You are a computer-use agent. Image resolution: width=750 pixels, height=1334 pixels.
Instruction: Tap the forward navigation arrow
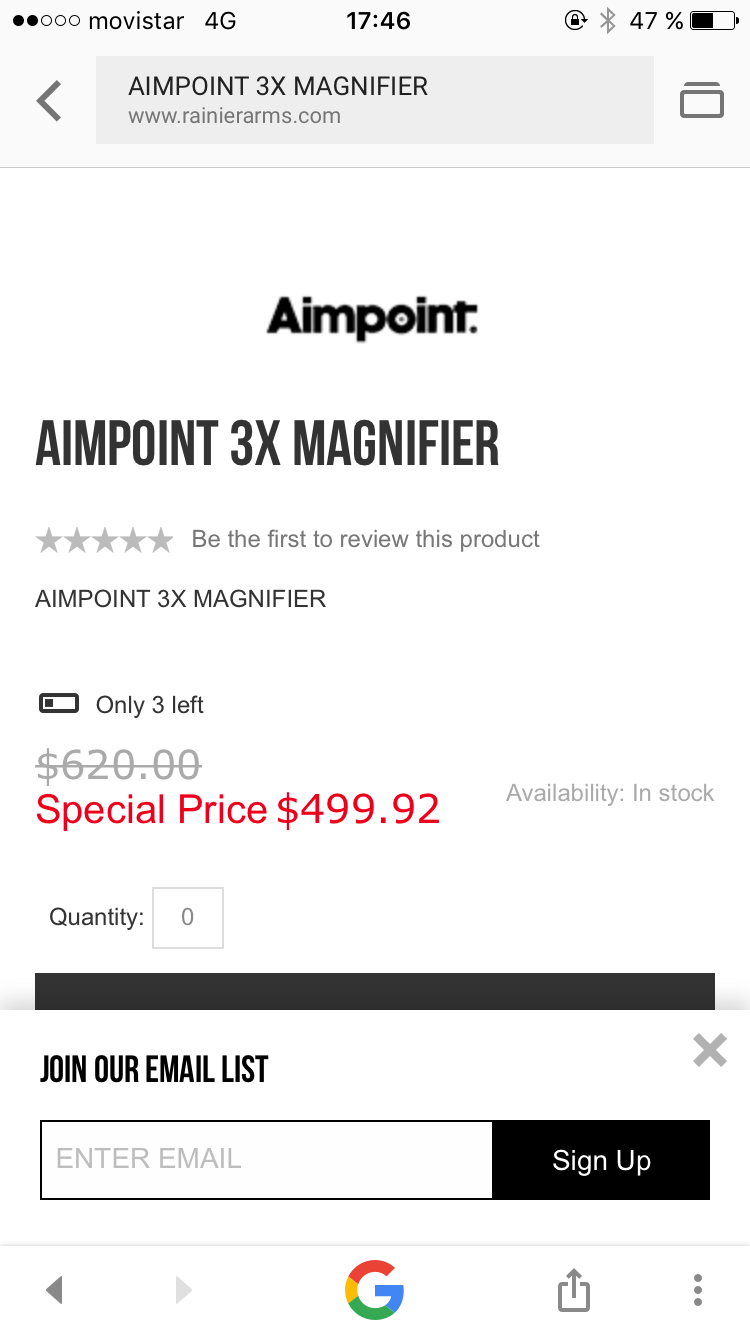182,1289
